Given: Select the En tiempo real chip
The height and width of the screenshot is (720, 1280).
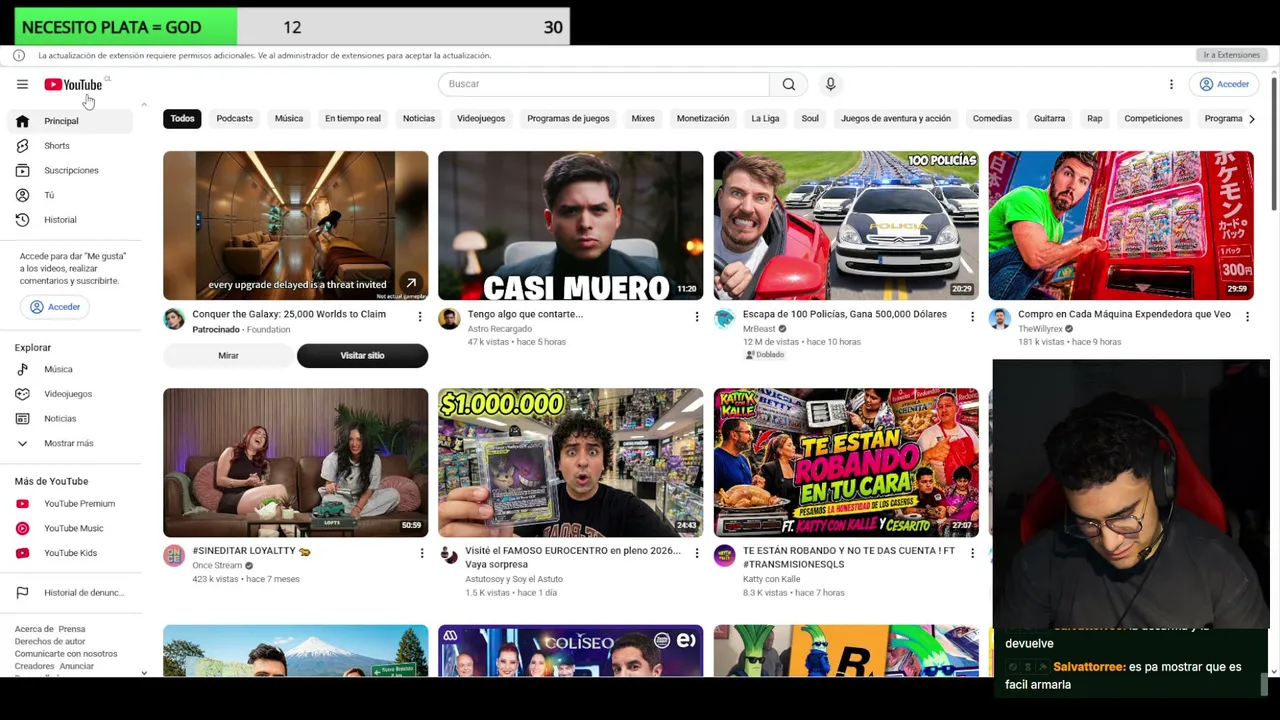Looking at the screenshot, I should pos(353,119).
